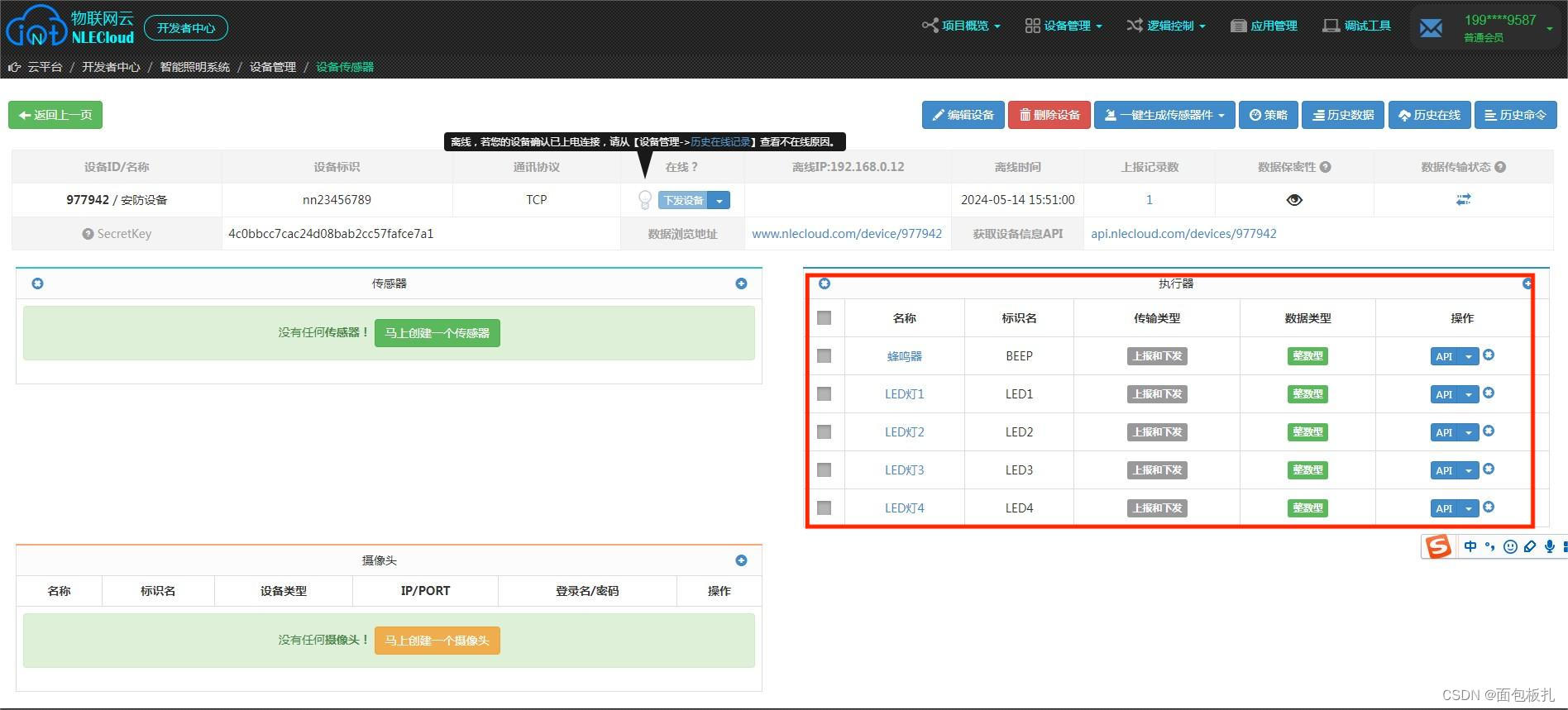Click the 马上创建一个传感器 button
This screenshot has height=710, width=1568.
[437, 333]
